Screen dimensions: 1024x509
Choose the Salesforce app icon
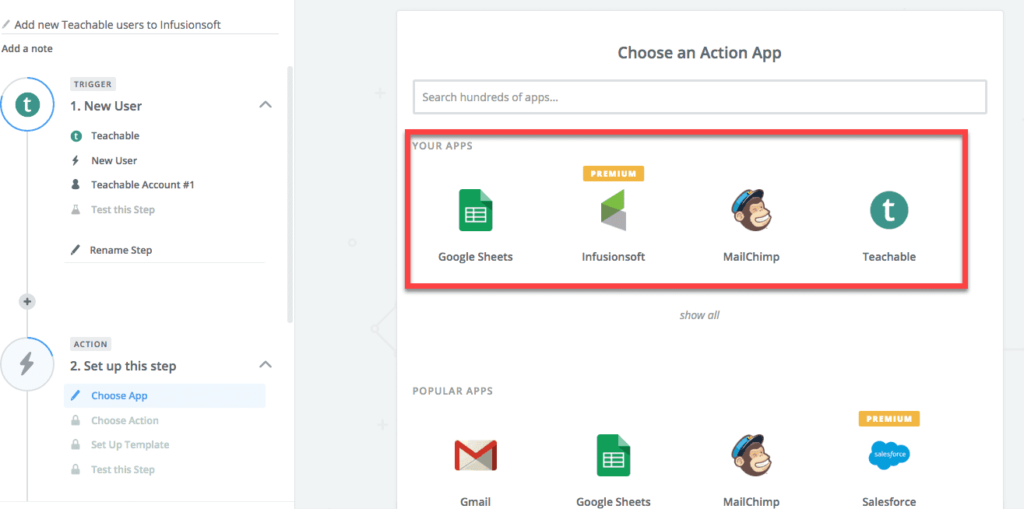click(x=889, y=455)
